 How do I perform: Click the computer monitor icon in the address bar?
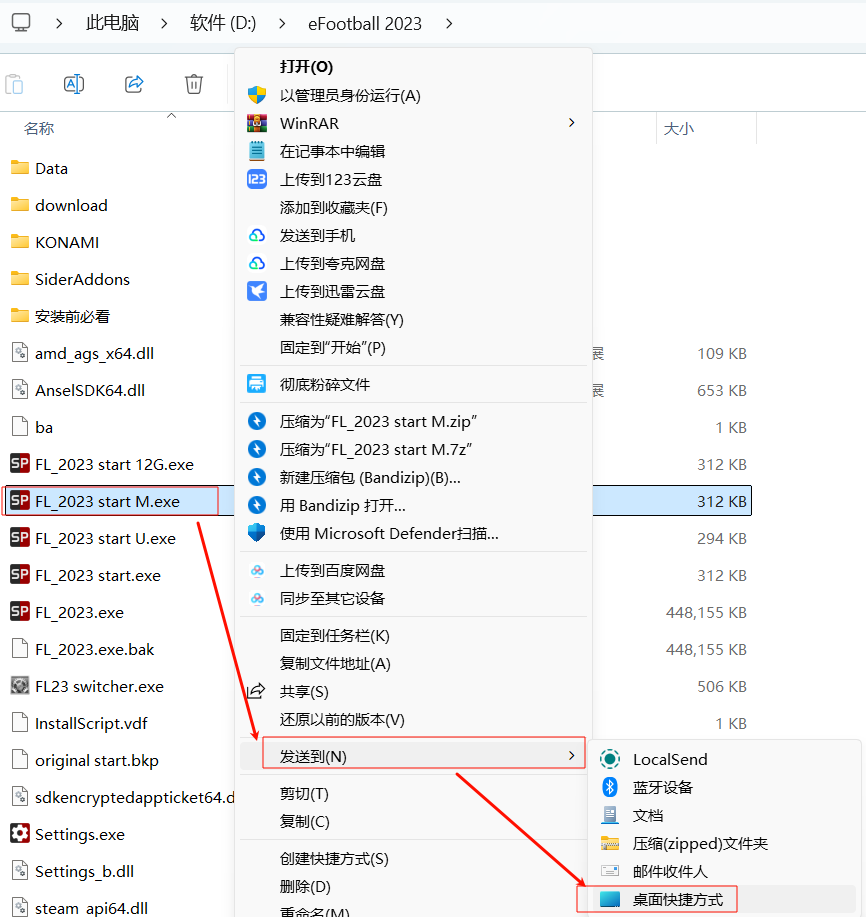pos(20,23)
